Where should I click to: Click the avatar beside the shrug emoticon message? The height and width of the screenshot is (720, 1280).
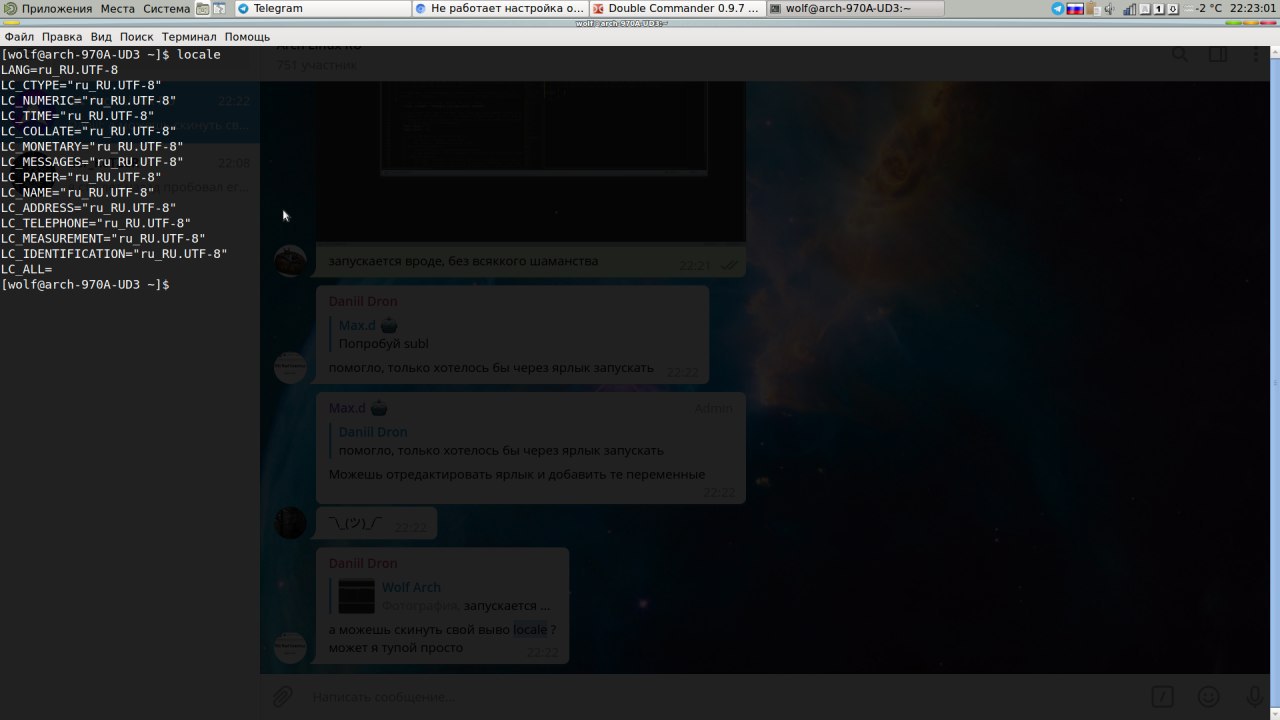[x=290, y=523]
